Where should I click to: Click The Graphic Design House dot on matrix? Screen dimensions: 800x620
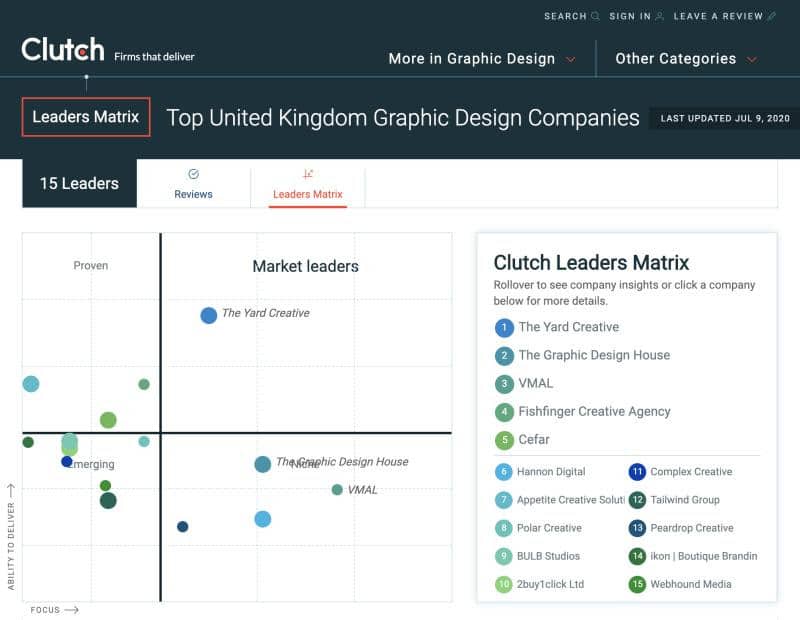tap(263, 464)
